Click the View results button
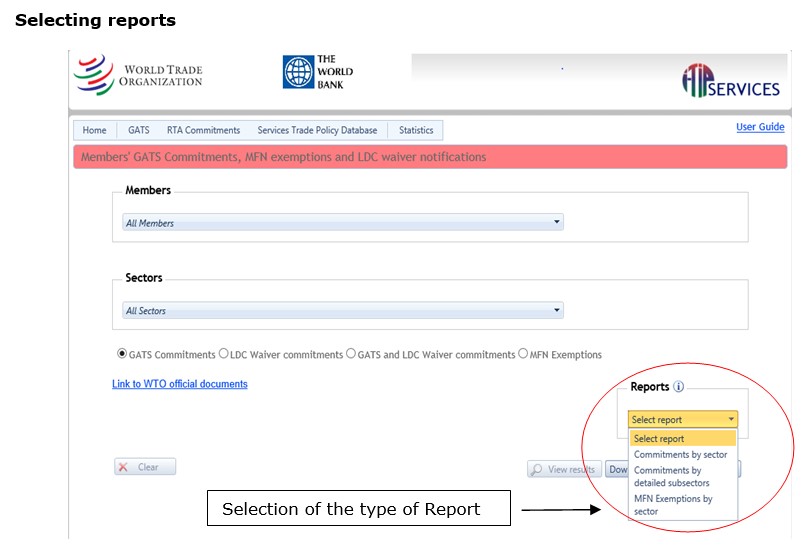The height and width of the screenshot is (548, 805). tap(564, 469)
